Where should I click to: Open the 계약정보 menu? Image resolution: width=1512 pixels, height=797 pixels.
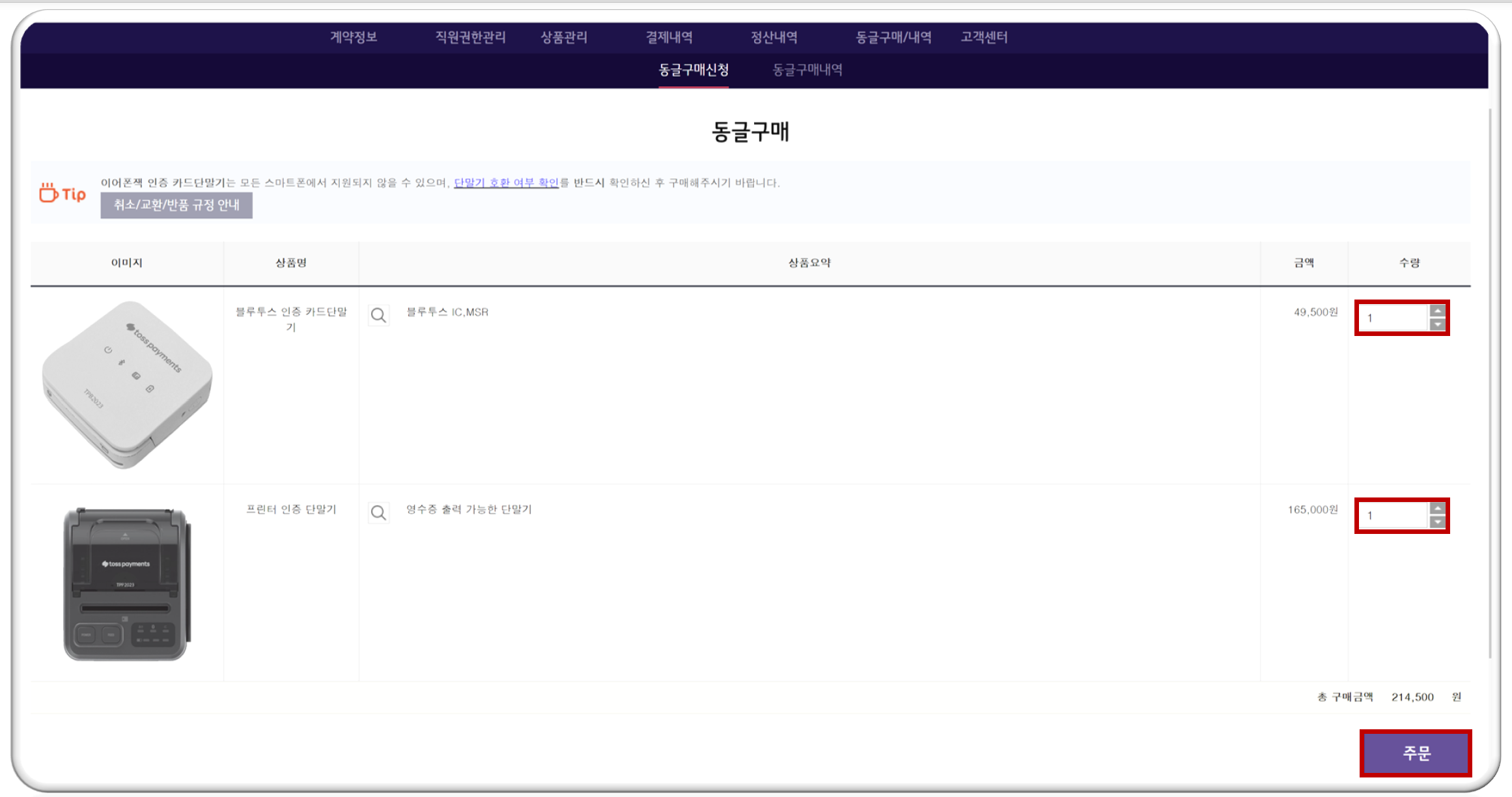[x=354, y=37]
